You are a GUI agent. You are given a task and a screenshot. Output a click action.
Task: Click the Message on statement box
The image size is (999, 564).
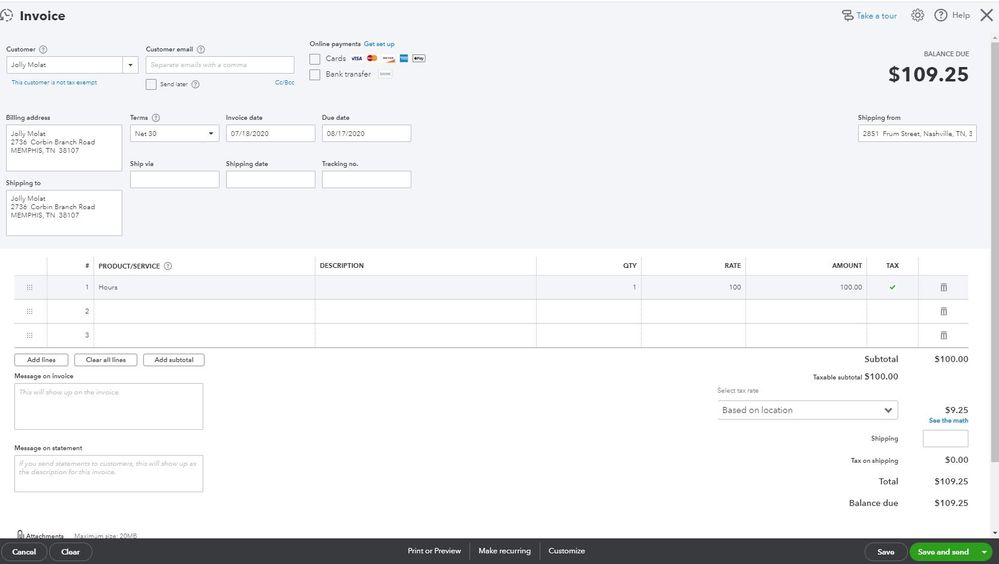[109, 474]
